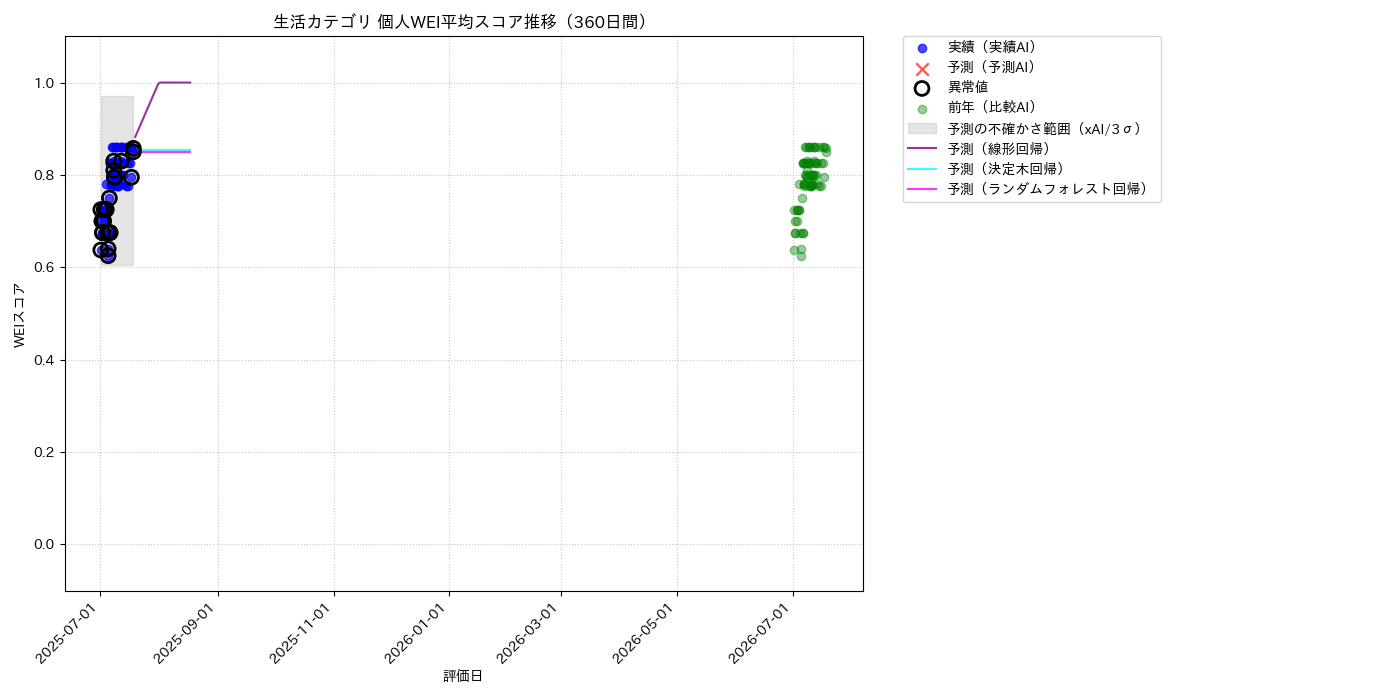Click the green dot marker in legend
The image size is (1400, 700).
coord(922,109)
